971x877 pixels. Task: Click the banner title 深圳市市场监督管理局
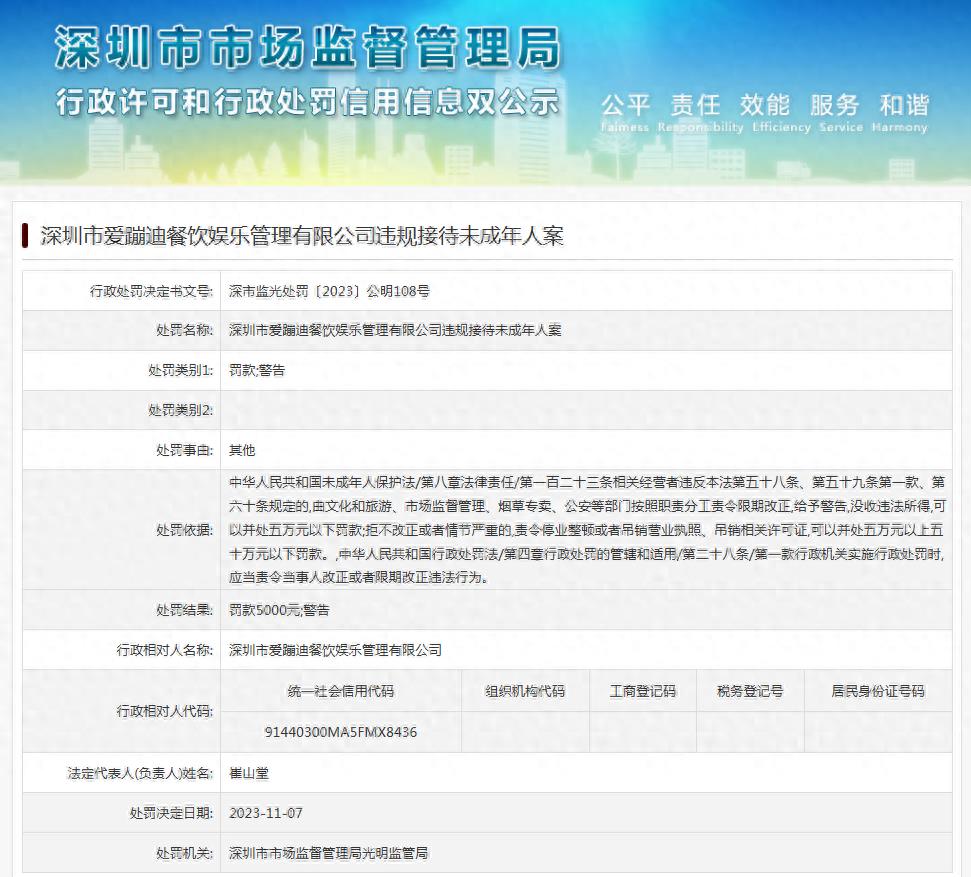[x=308, y=48]
